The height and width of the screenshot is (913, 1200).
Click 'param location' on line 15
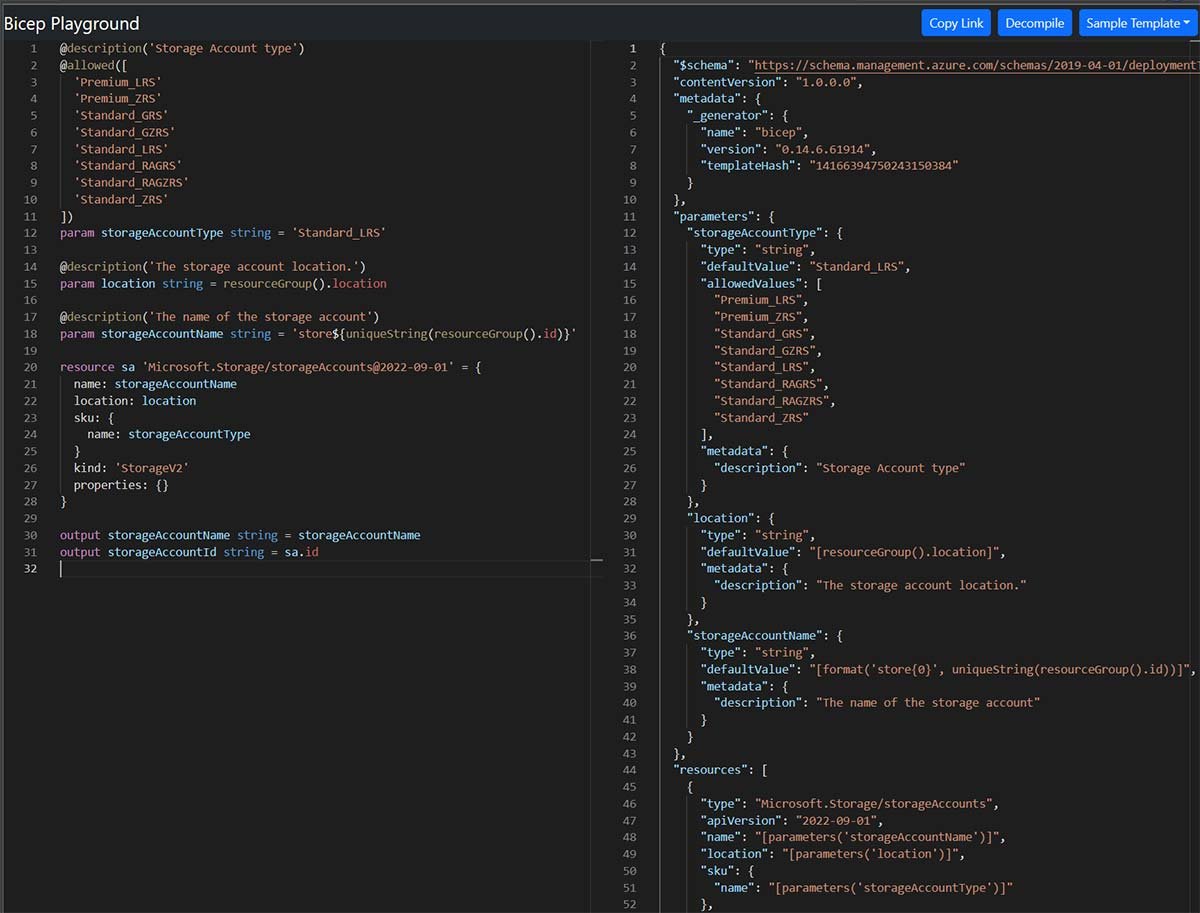pos(107,283)
